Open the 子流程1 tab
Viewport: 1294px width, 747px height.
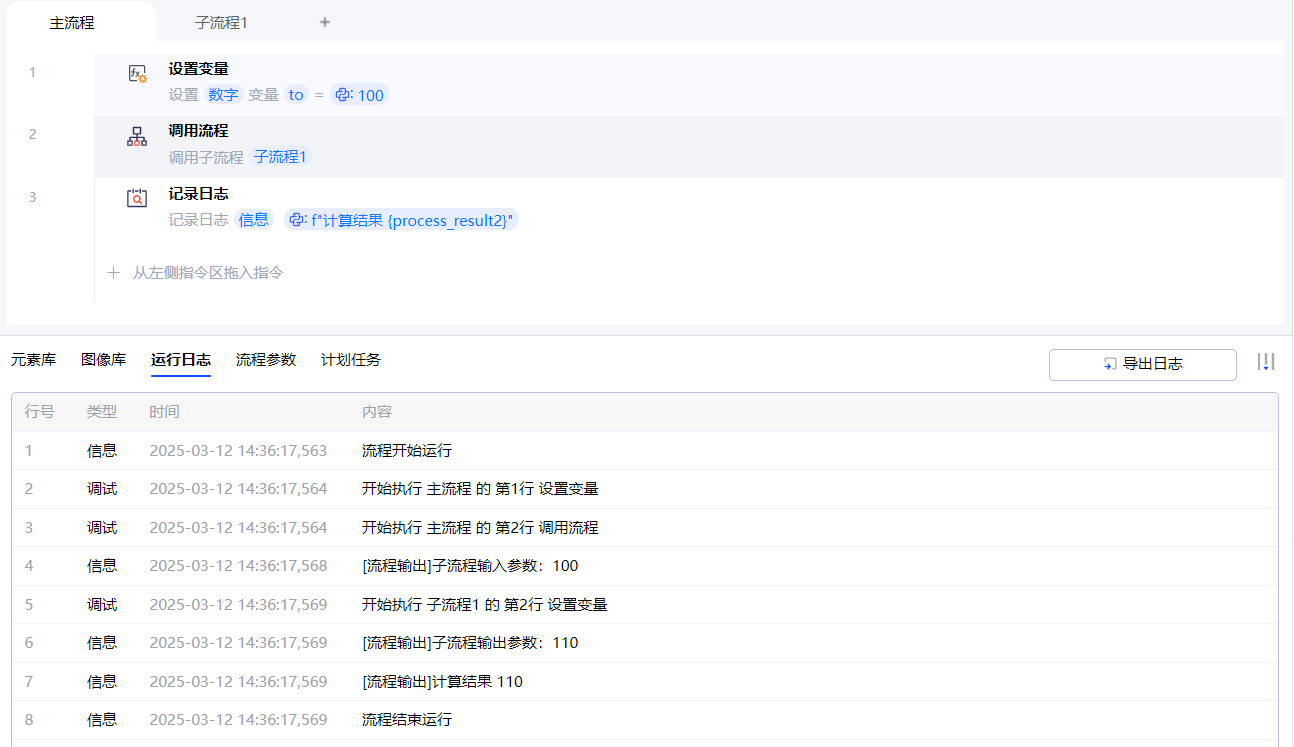221,22
